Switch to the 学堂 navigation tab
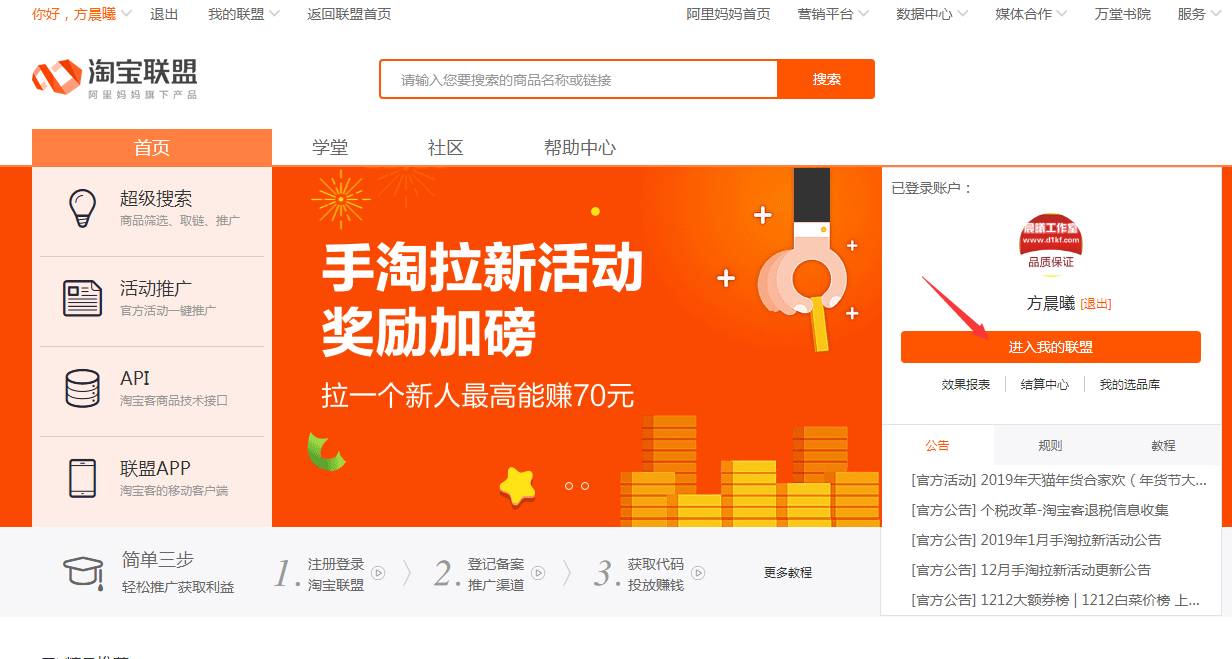Viewport: 1232px width, 659px height. coord(330,148)
